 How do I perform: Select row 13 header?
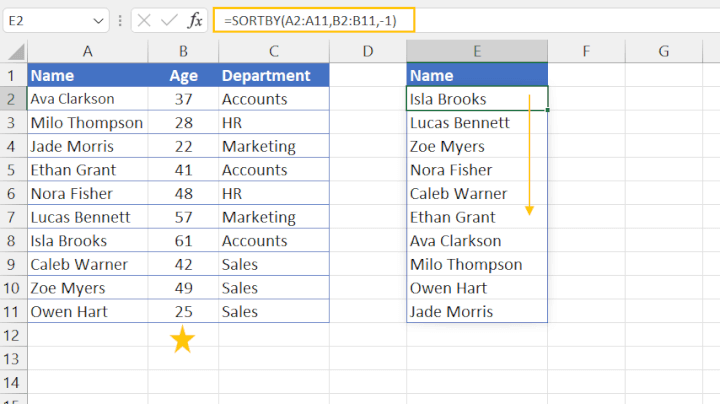13,359
